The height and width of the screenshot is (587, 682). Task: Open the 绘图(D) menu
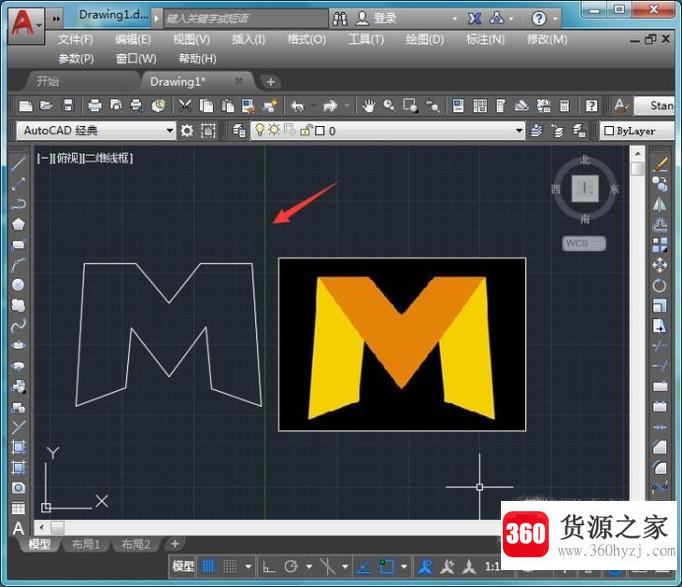pyautogui.click(x=425, y=40)
